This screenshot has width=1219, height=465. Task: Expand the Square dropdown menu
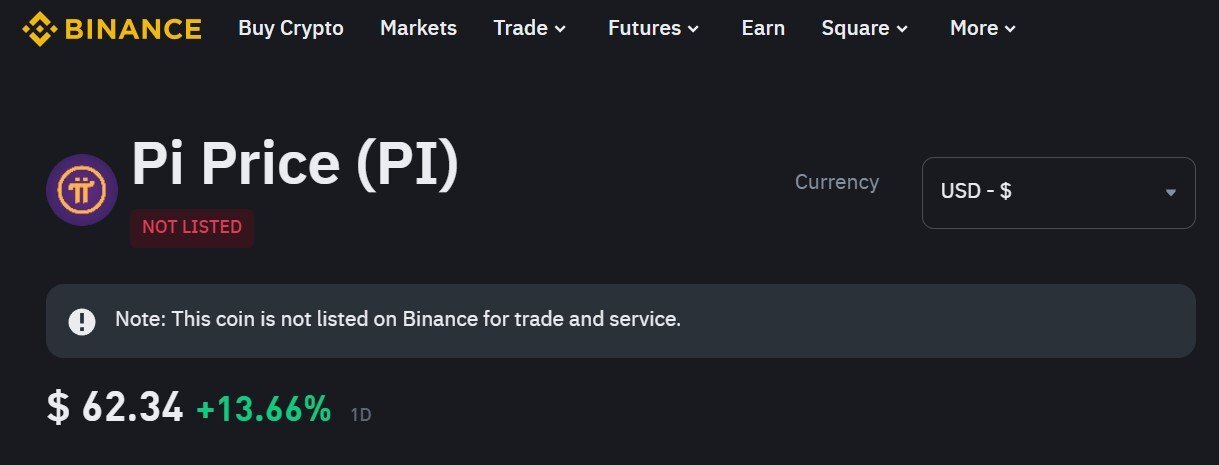click(865, 28)
